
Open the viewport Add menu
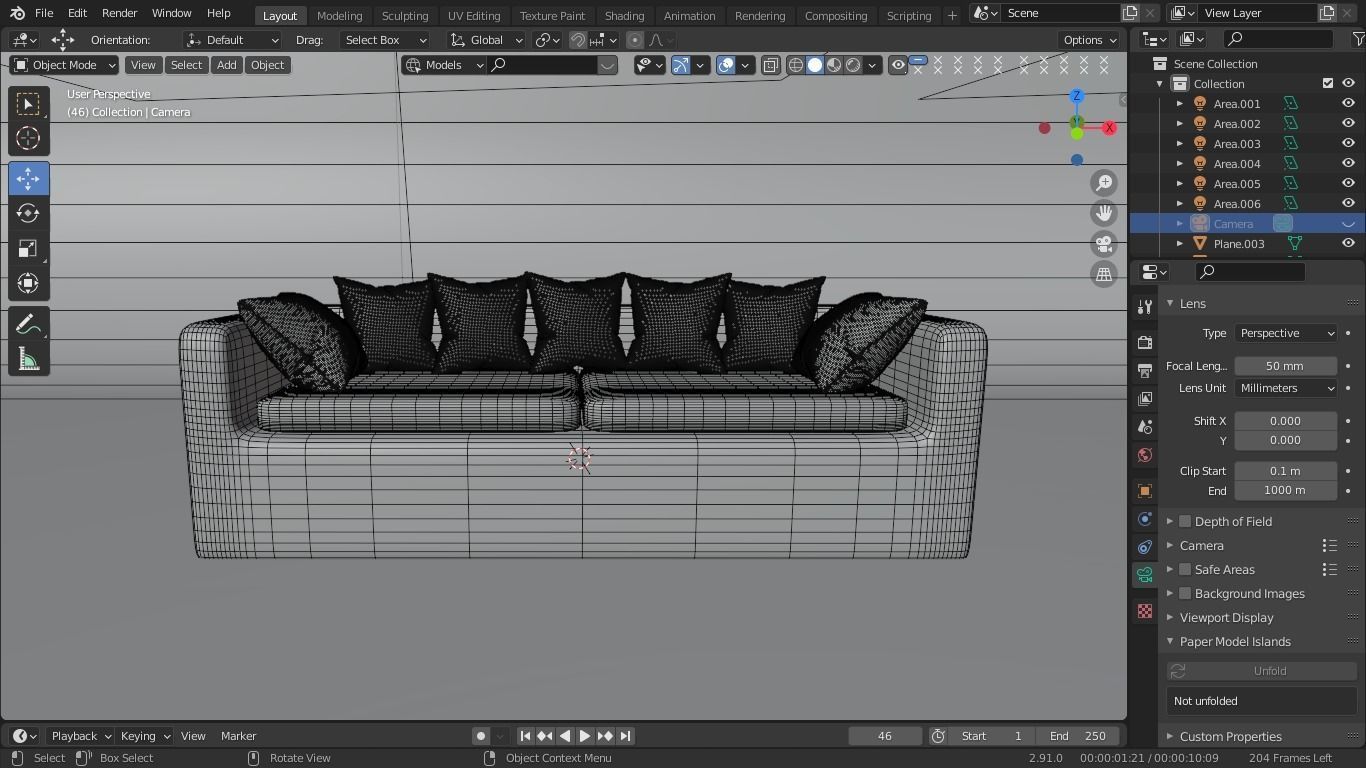pyautogui.click(x=227, y=65)
